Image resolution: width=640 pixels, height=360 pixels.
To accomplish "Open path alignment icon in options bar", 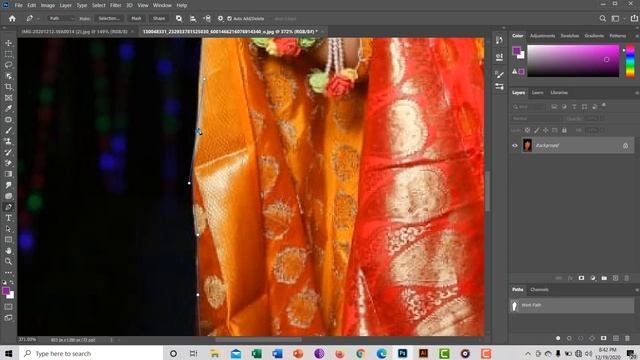I will point(193,18).
